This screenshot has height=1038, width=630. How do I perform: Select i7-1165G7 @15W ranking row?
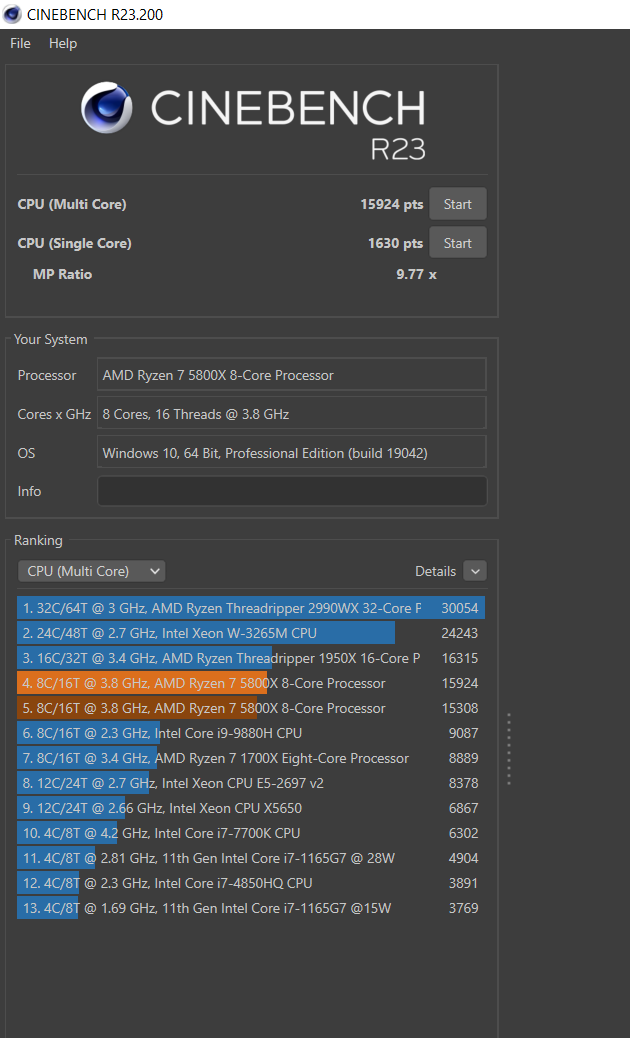pos(251,908)
